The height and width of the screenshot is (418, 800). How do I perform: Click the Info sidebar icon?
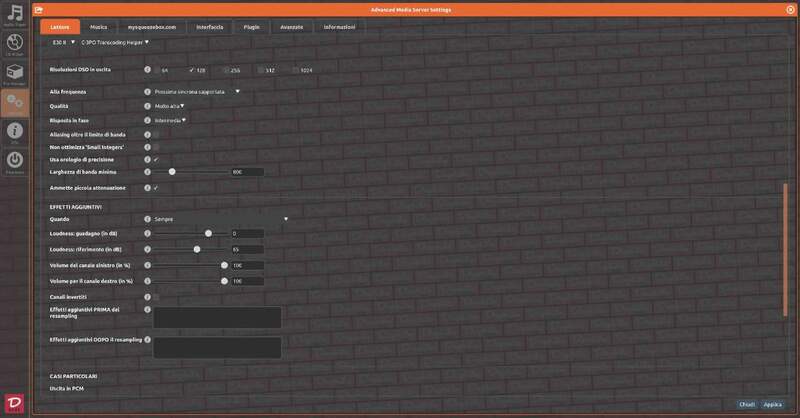15,132
